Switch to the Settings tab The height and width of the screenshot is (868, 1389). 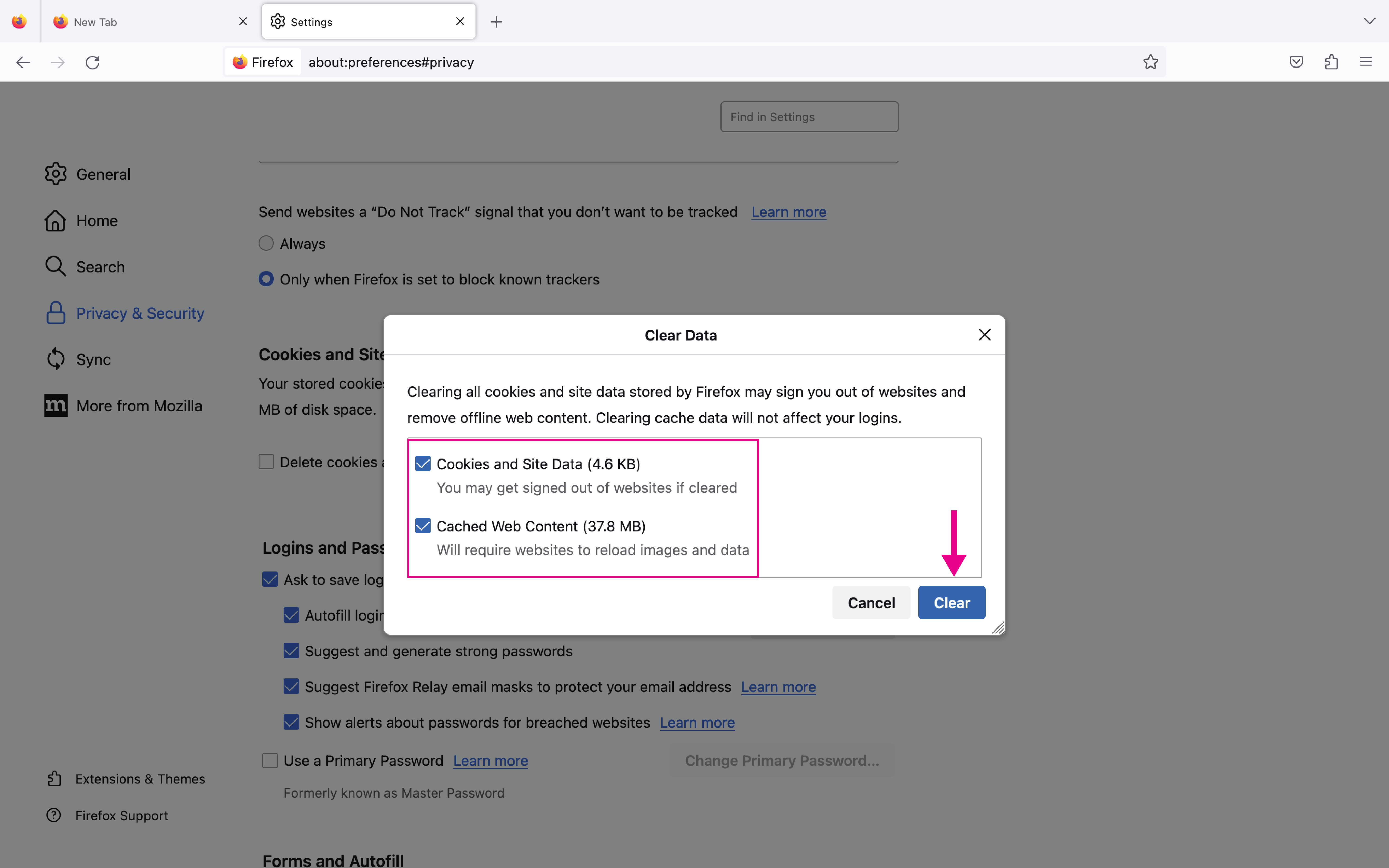[x=369, y=22]
